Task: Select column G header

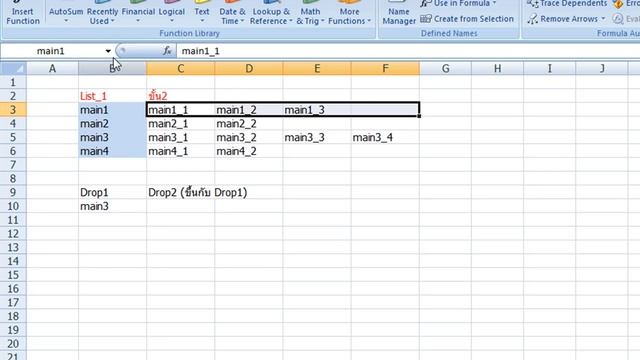Action: click(445, 68)
